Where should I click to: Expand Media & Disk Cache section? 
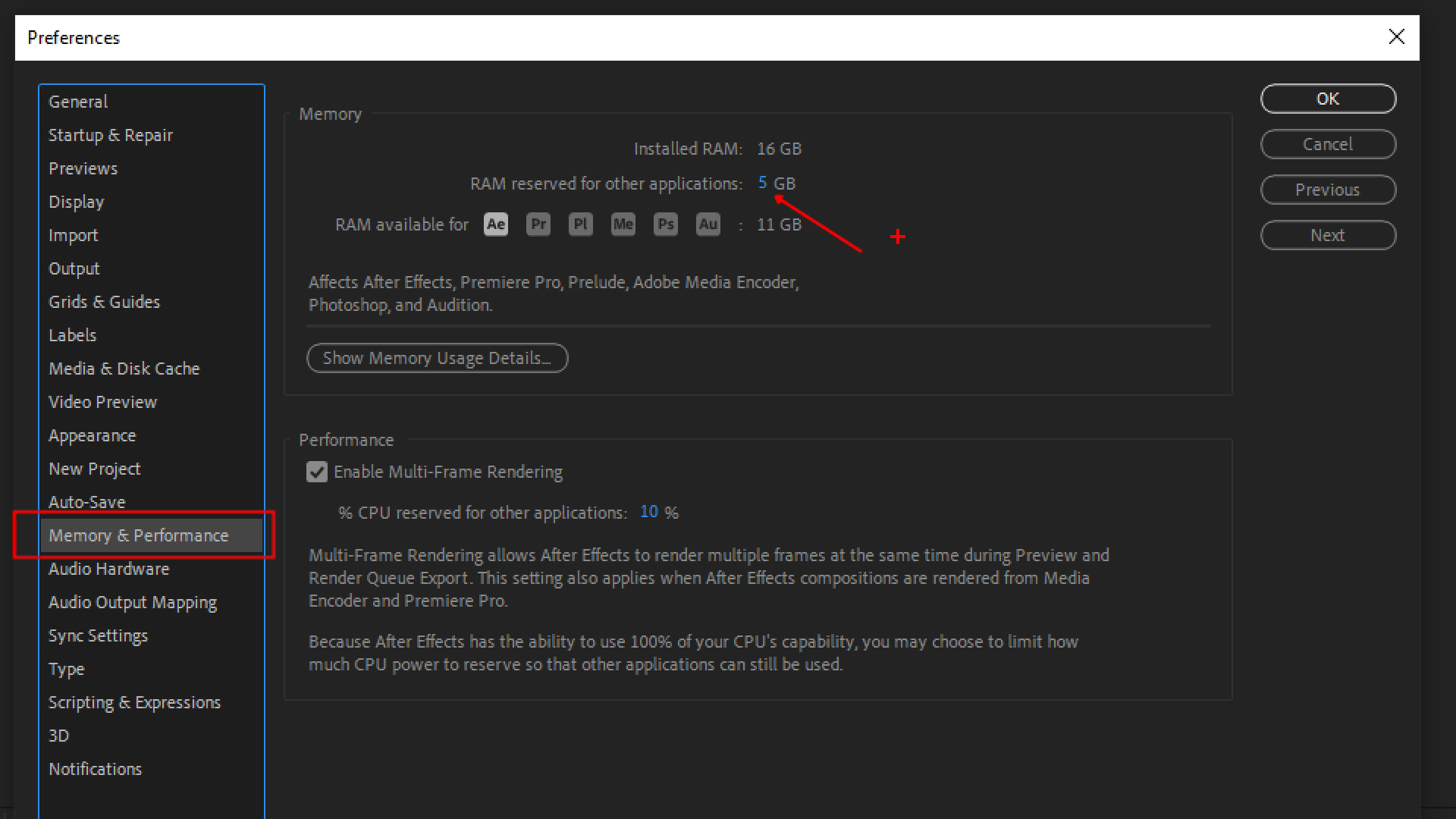pos(124,368)
